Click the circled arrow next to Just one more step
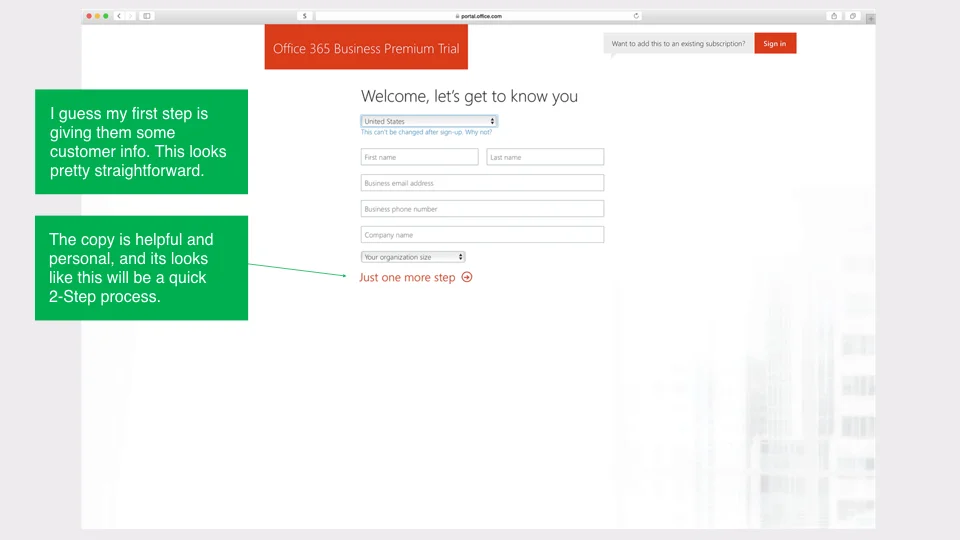 tap(467, 277)
